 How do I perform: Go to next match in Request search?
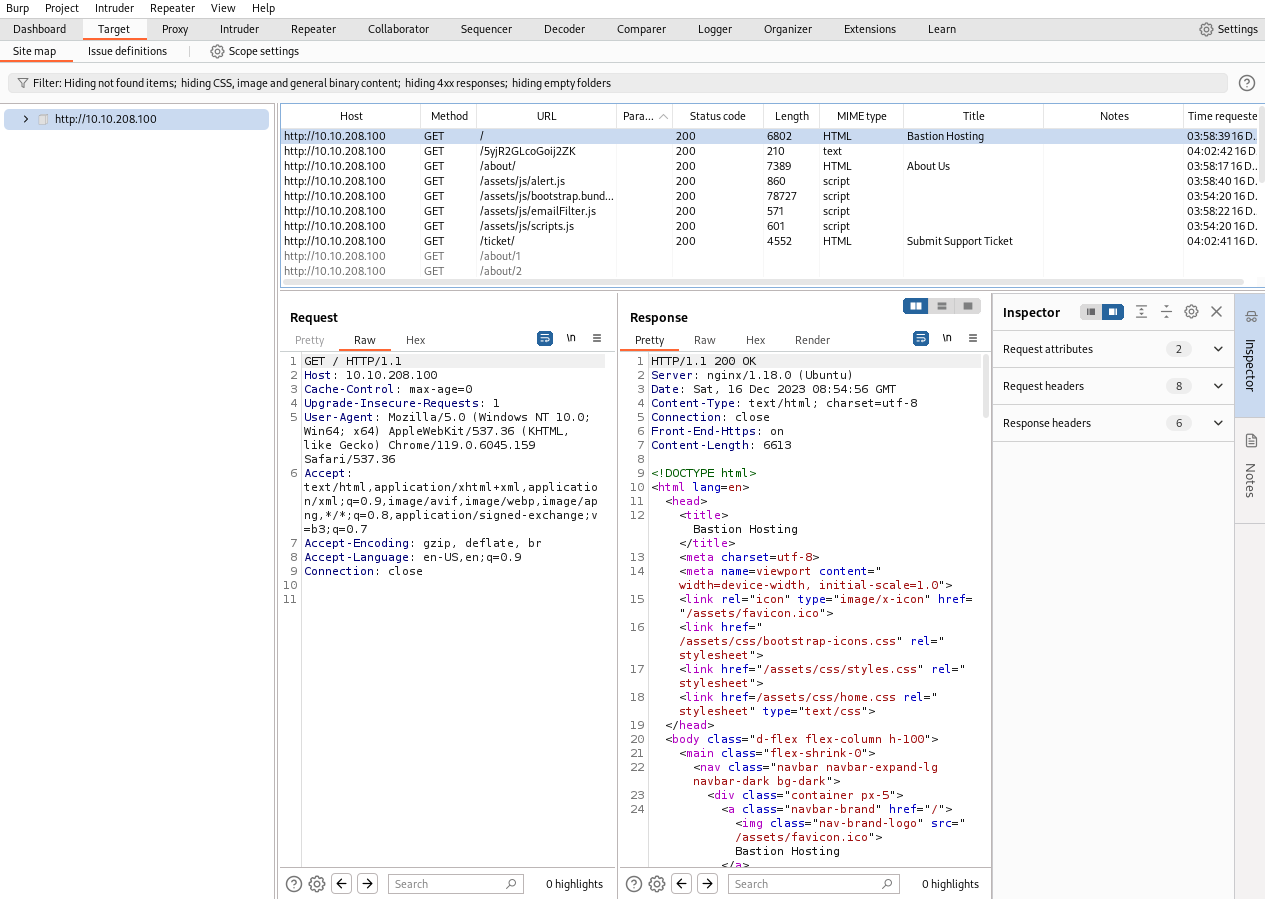pyautogui.click(x=368, y=884)
